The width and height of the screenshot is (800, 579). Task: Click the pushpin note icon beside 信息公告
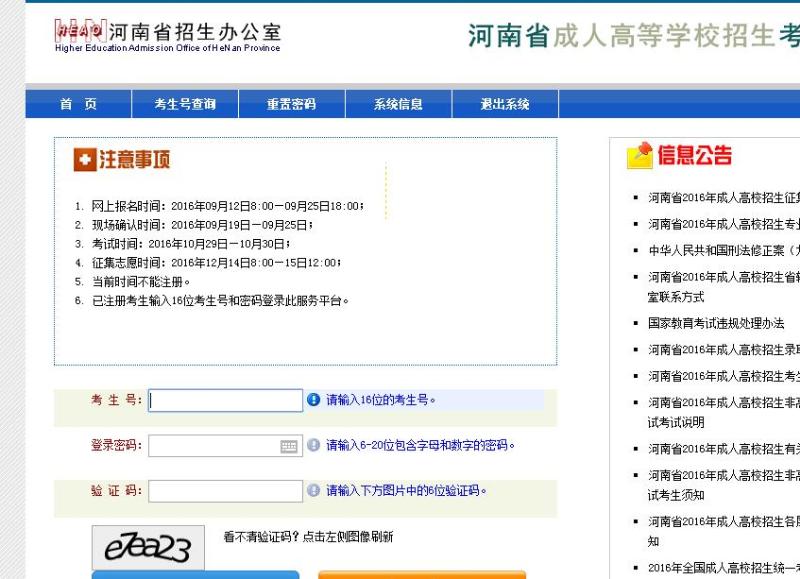pos(640,155)
